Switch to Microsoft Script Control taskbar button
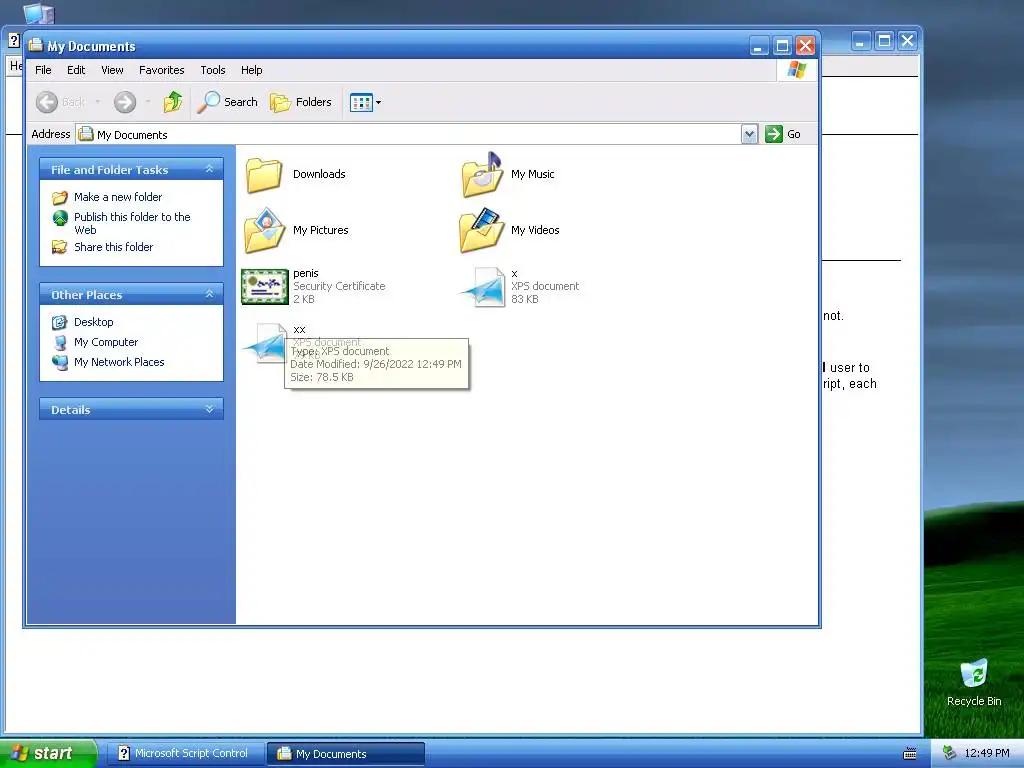 (x=185, y=754)
